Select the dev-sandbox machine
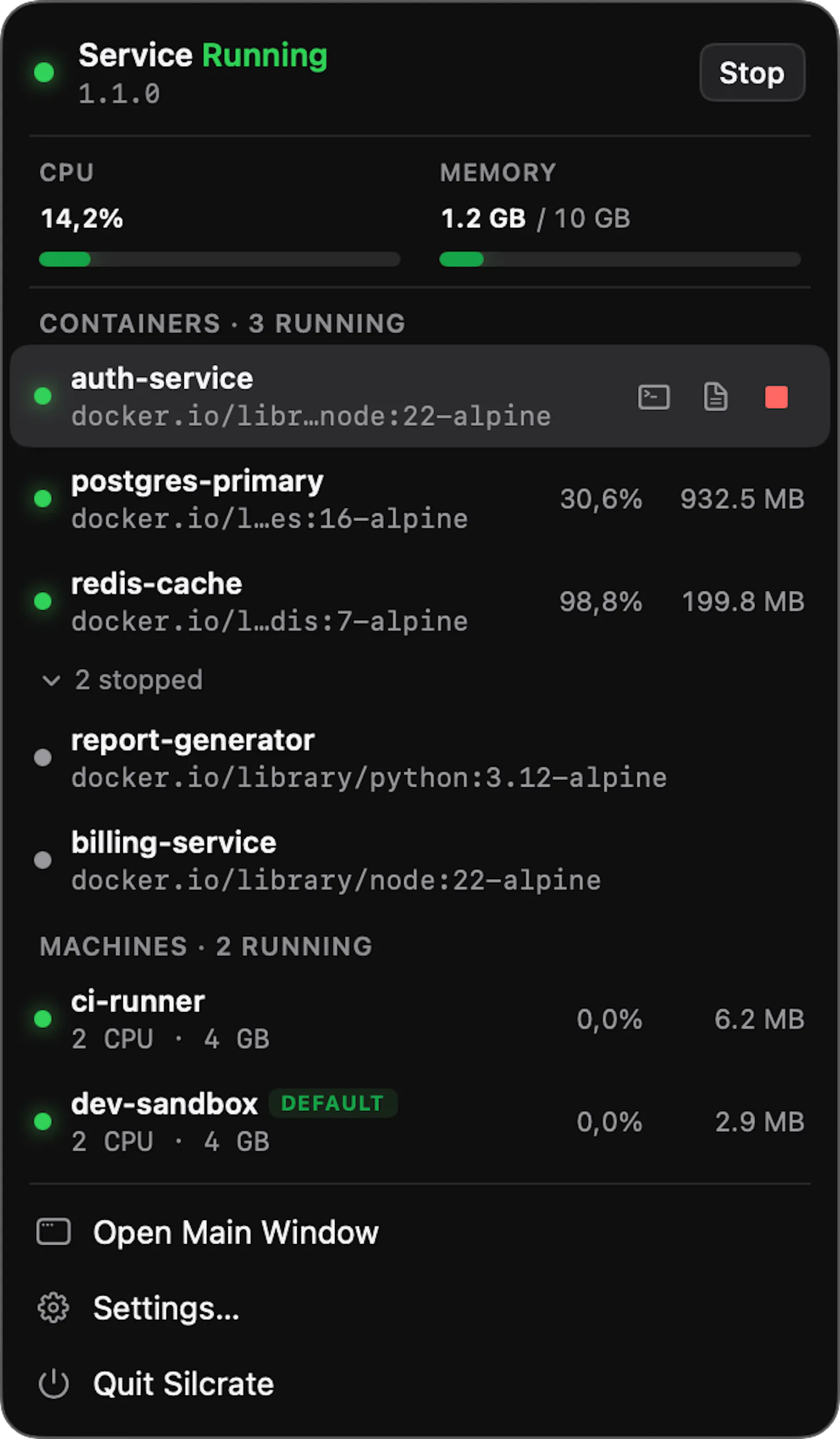 (420, 1121)
